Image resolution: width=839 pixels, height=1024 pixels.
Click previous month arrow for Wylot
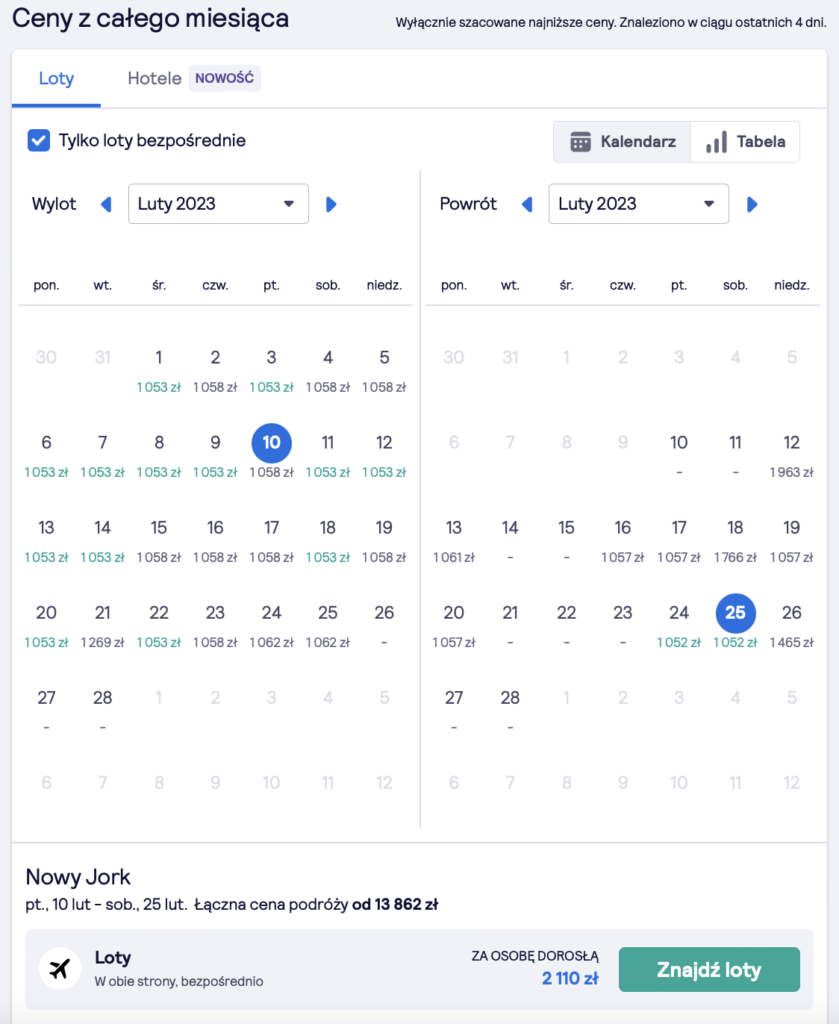pyautogui.click(x=106, y=205)
